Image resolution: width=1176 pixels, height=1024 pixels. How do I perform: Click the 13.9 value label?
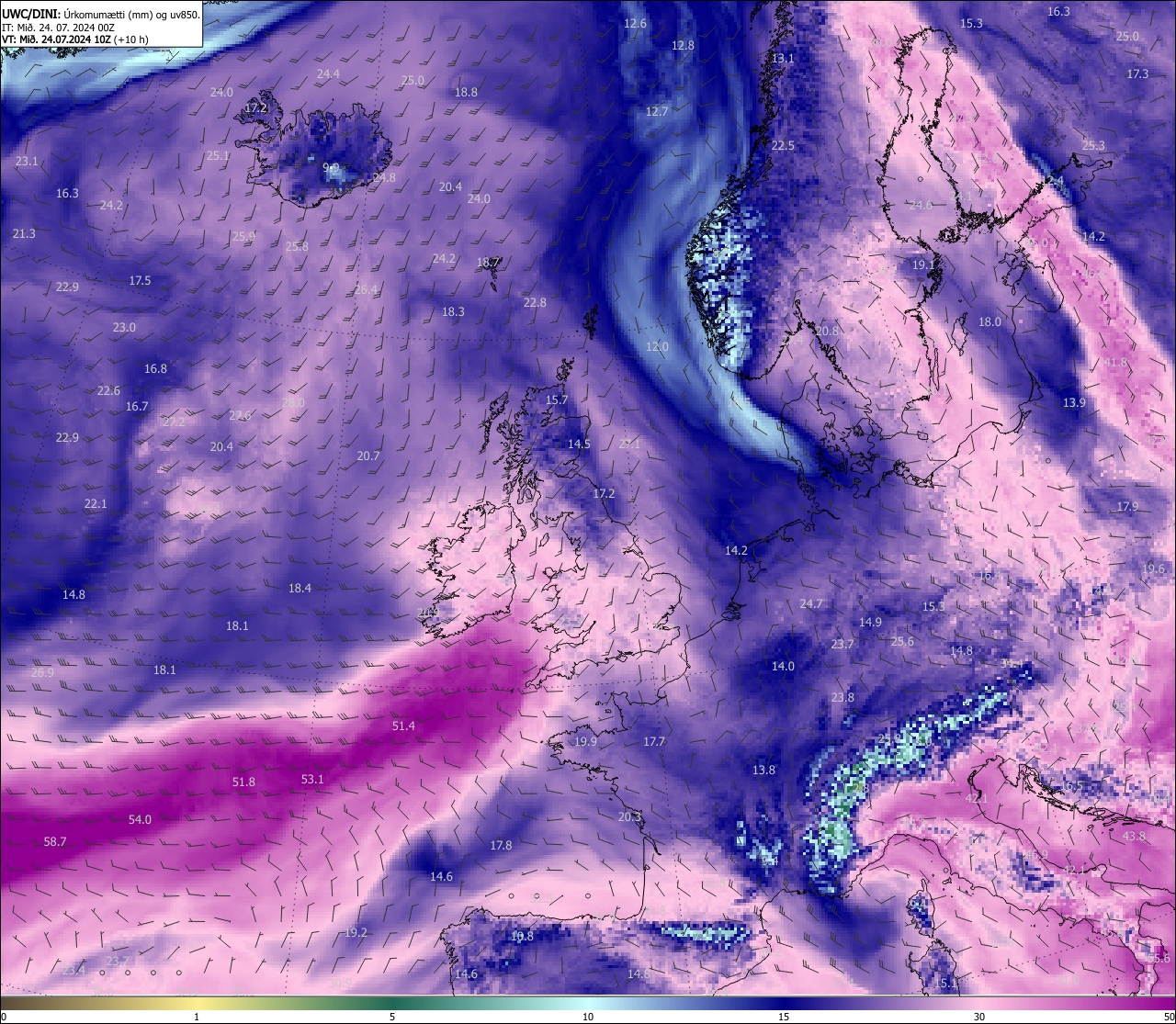[1074, 402]
